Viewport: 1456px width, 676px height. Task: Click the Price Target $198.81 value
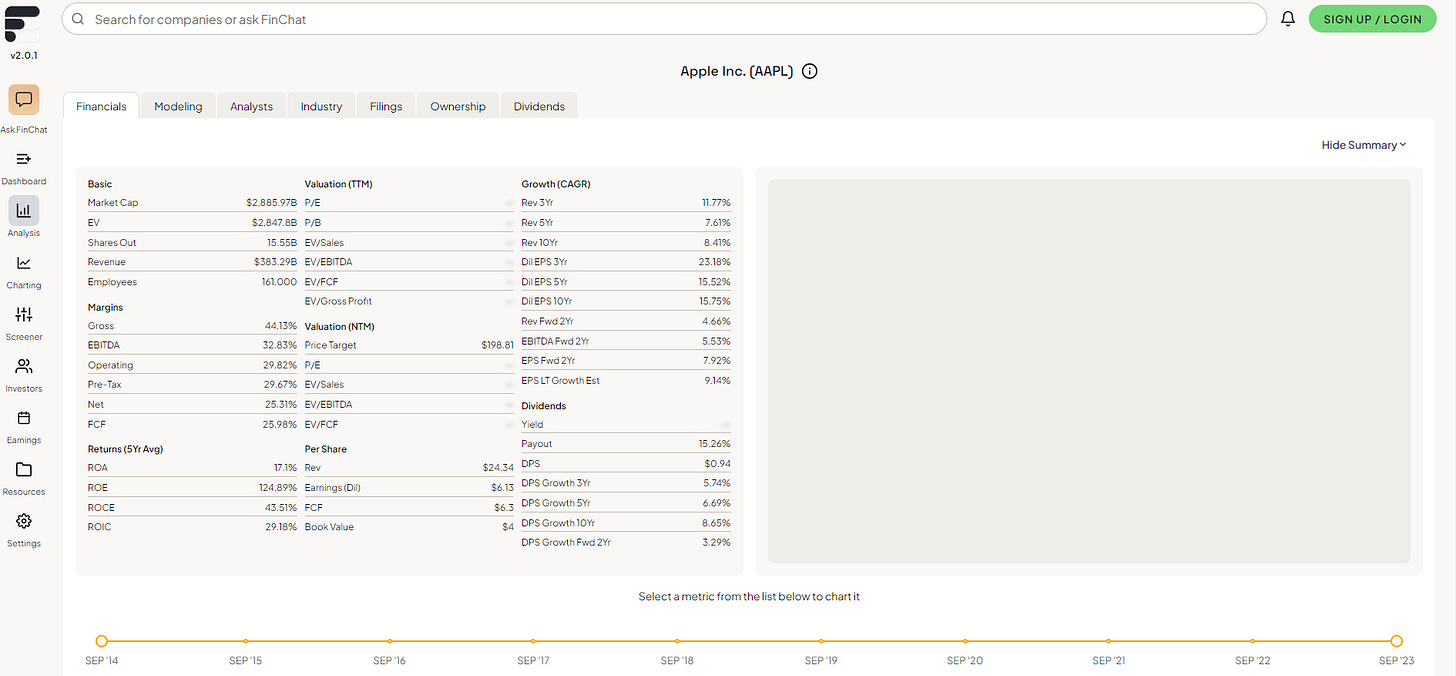(x=497, y=345)
